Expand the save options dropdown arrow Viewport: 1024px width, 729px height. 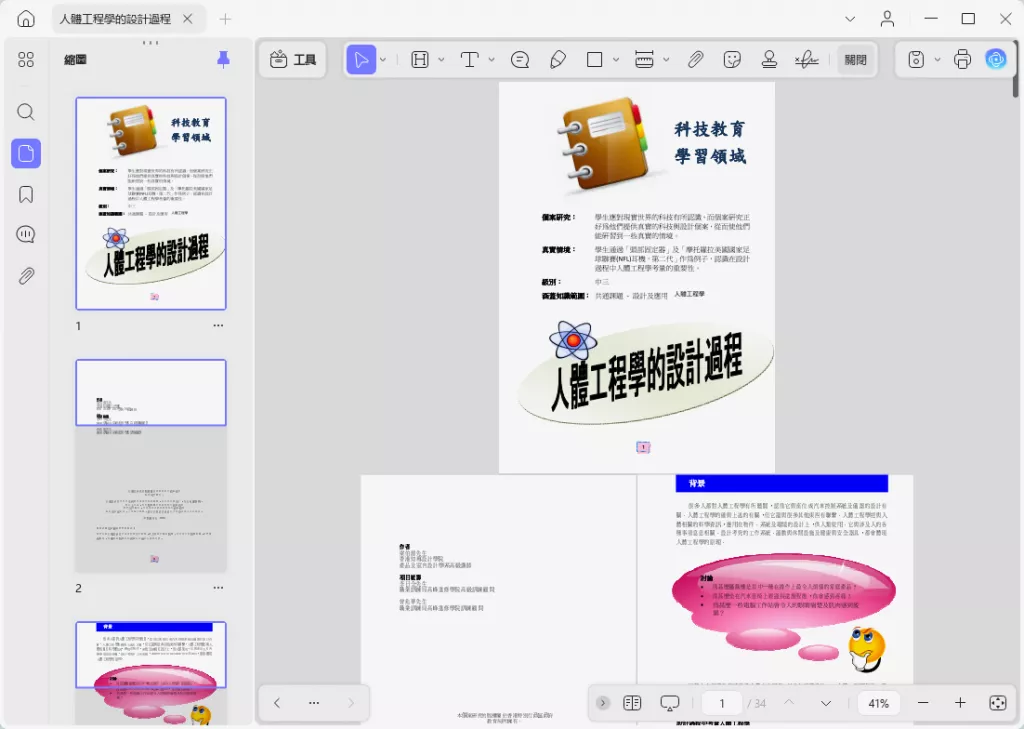point(937,59)
